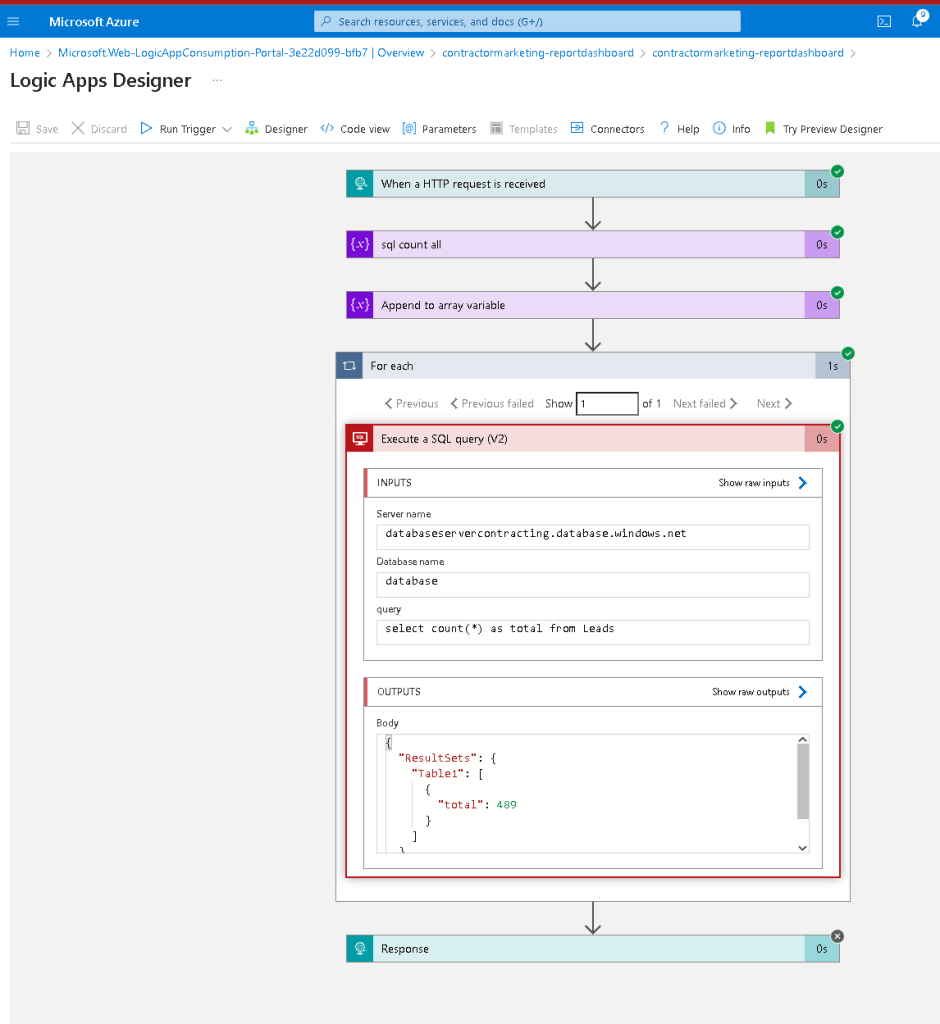Click the Server name value field
Screen dimensions: 940x1024
point(592,537)
